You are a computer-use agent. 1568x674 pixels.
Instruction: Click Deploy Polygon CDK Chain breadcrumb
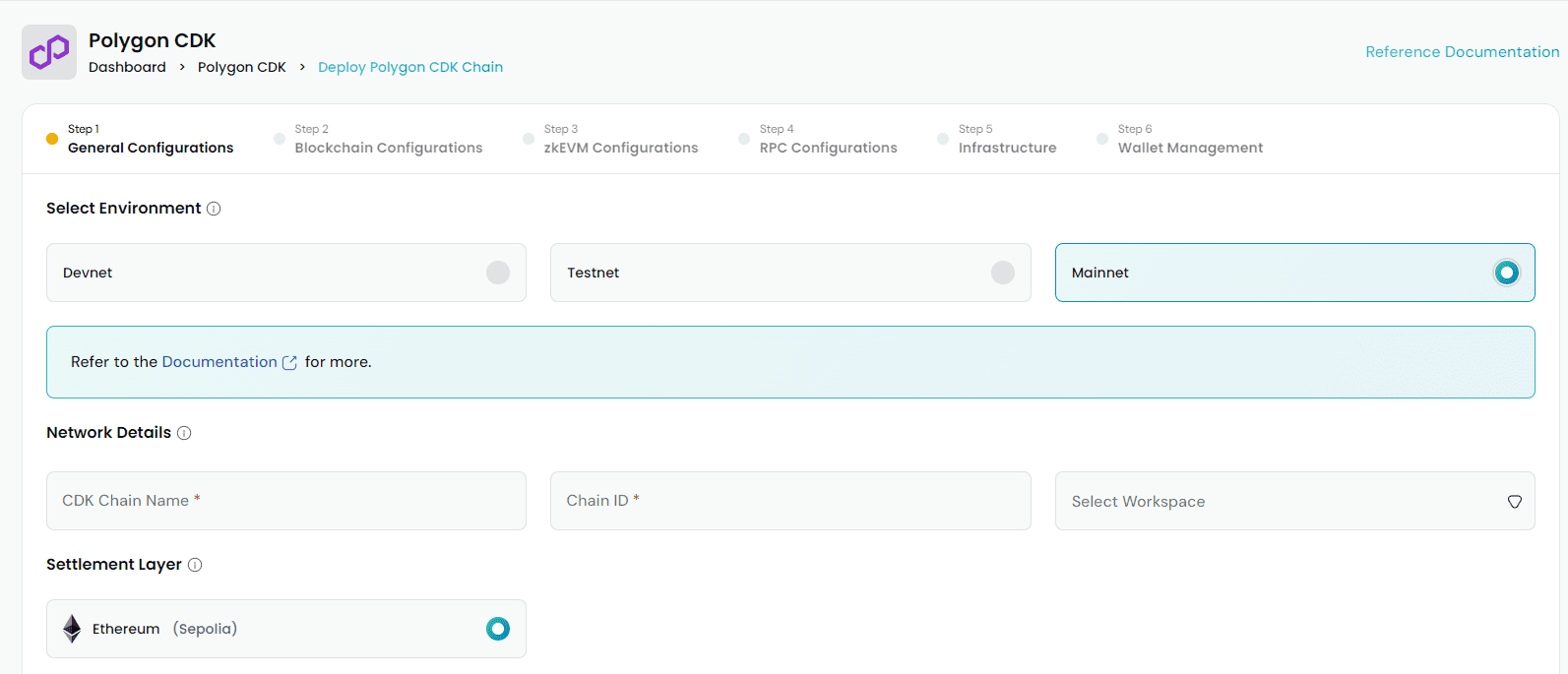[410, 67]
